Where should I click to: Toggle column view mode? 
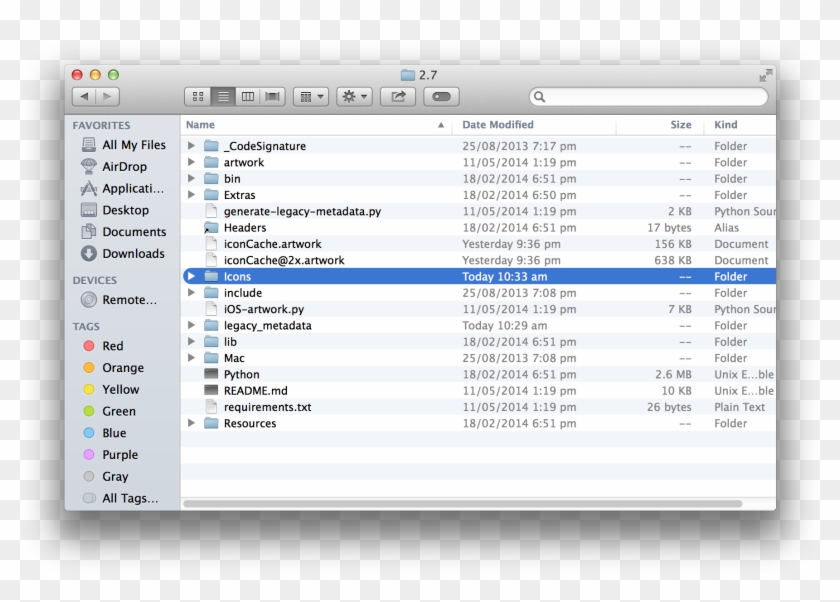[247, 96]
